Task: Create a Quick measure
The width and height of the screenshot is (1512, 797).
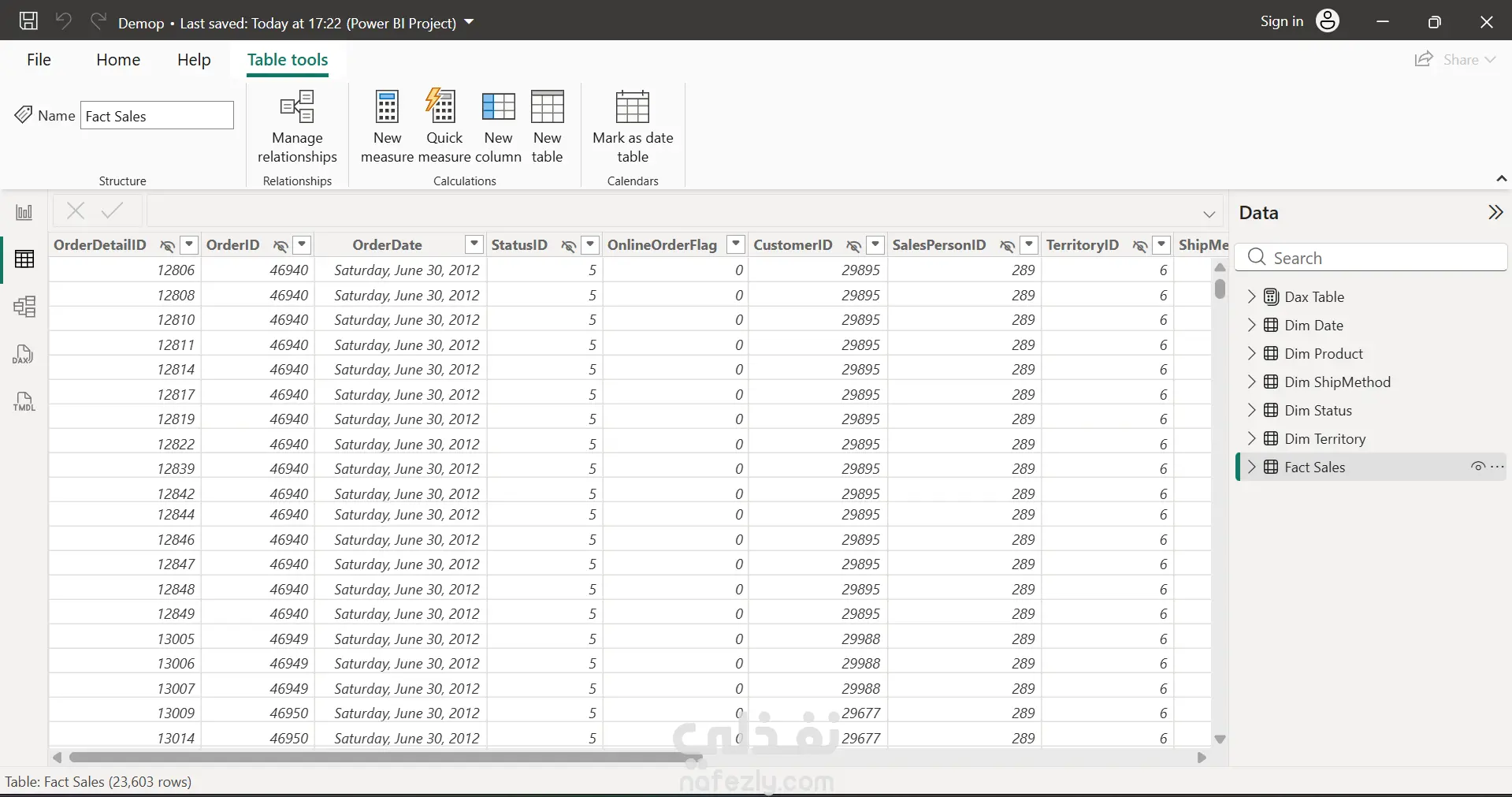Action: (x=444, y=127)
